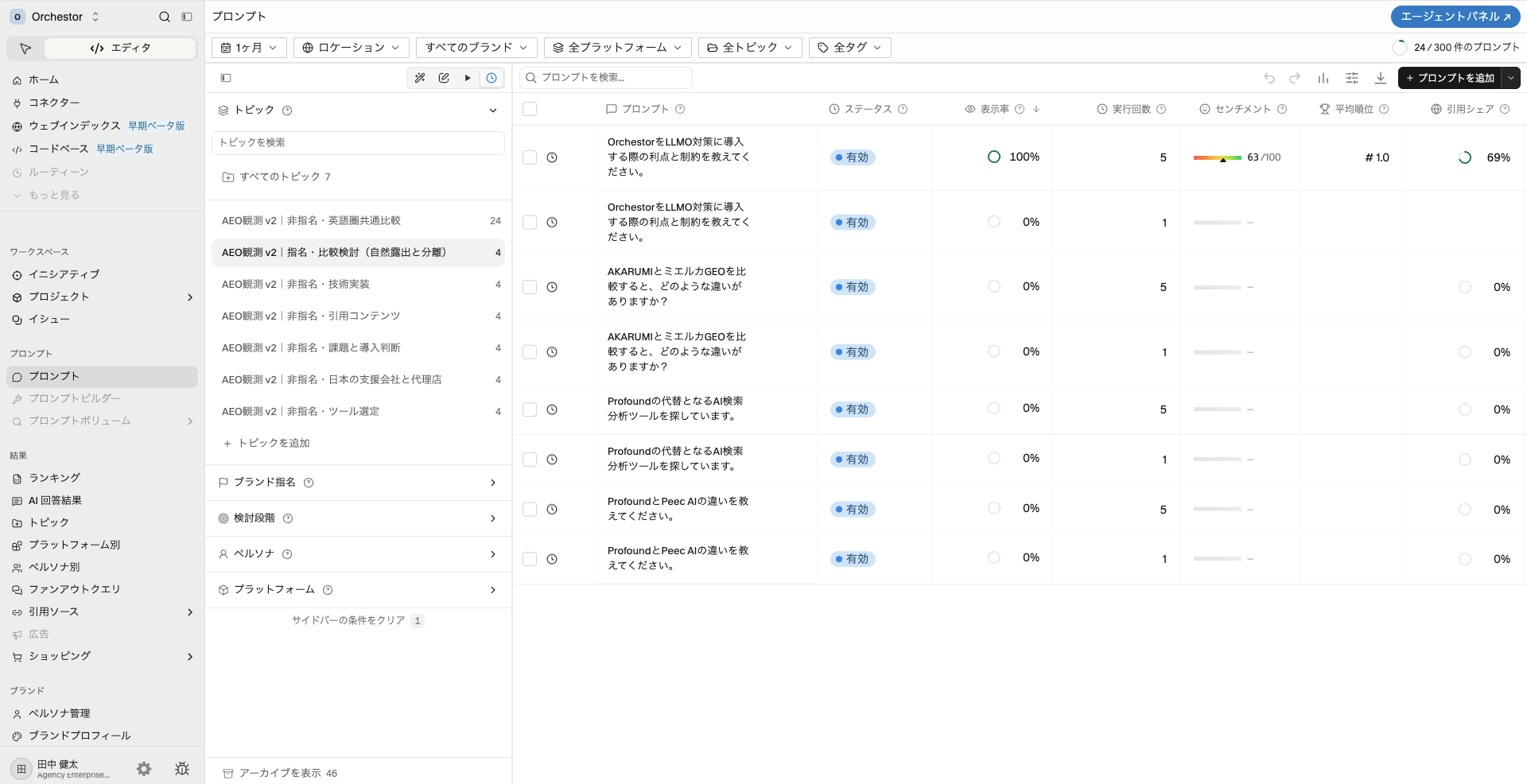Click the download export icon

pos(1381,78)
